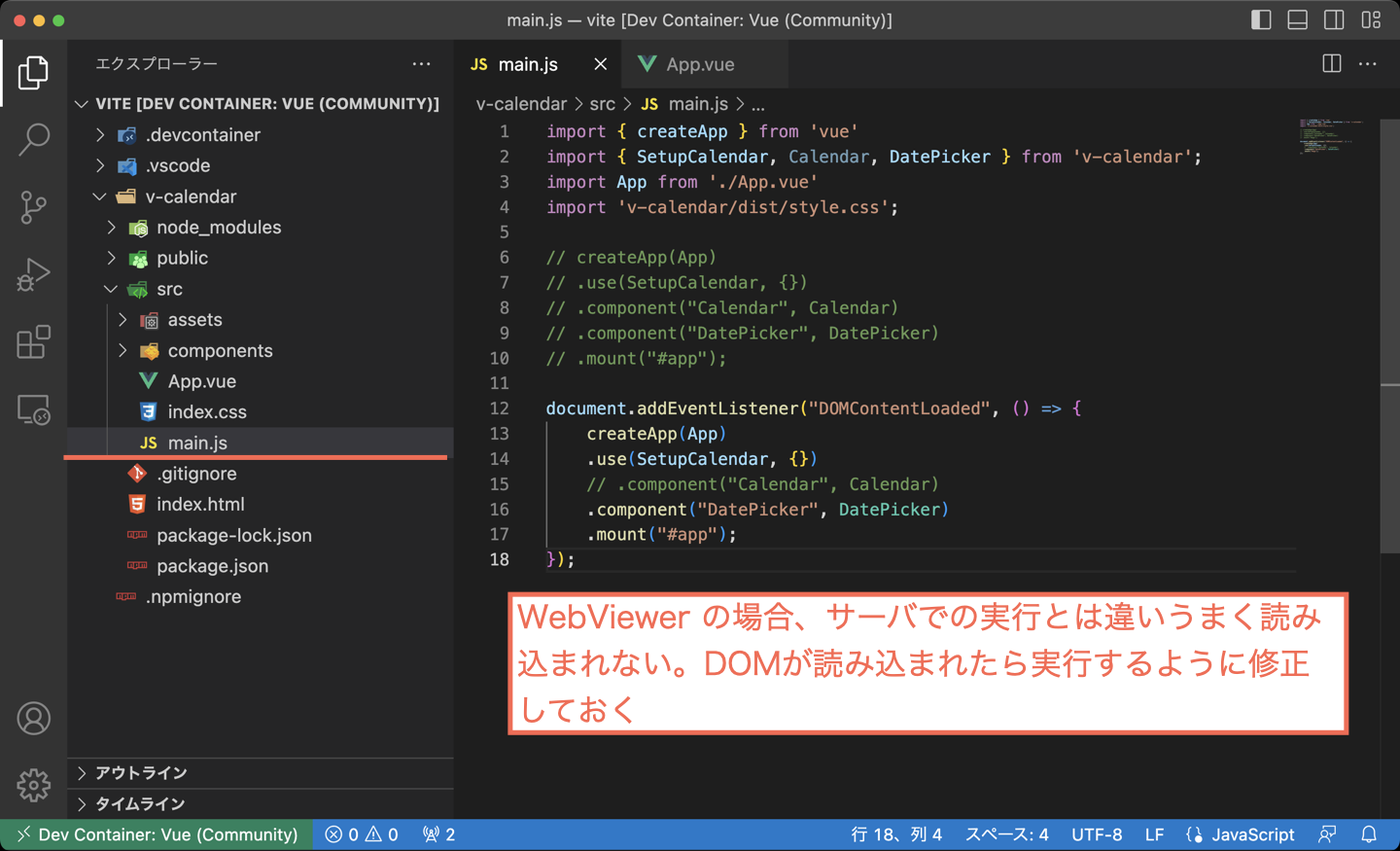Screen dimensions: 1400x851
Task: Close the main.js editor tab
Action: tap(601, 64)
